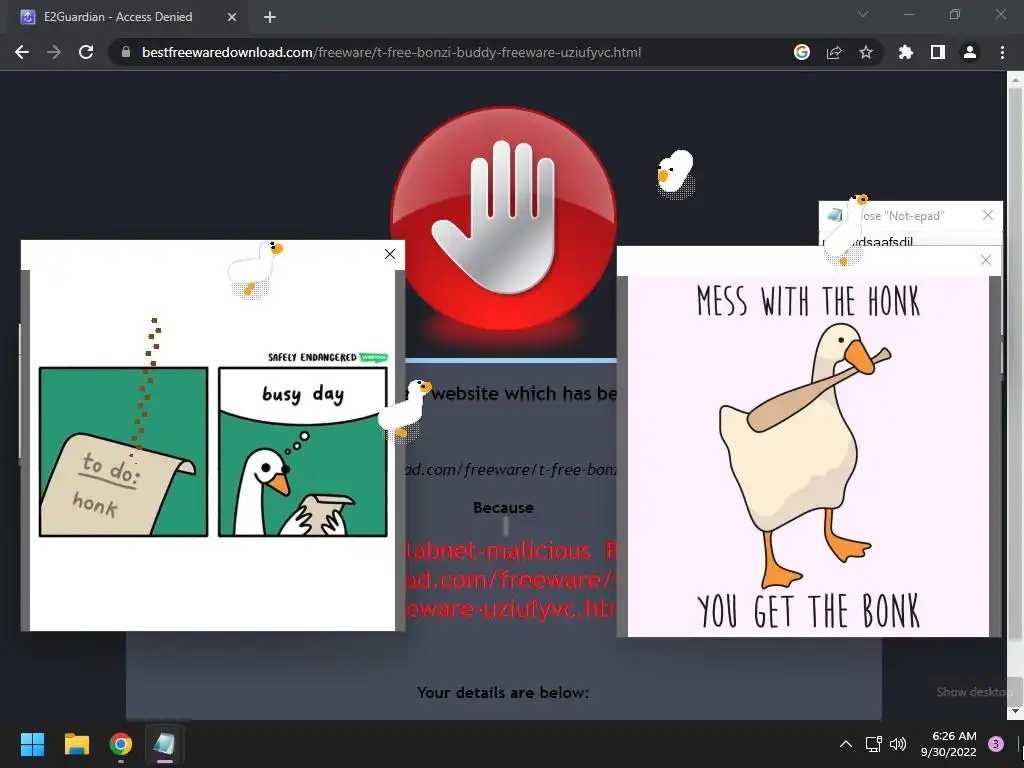Open the Windows Start menu
Image resolution: width=1024 pixels, height=768 pixels.
32,744
